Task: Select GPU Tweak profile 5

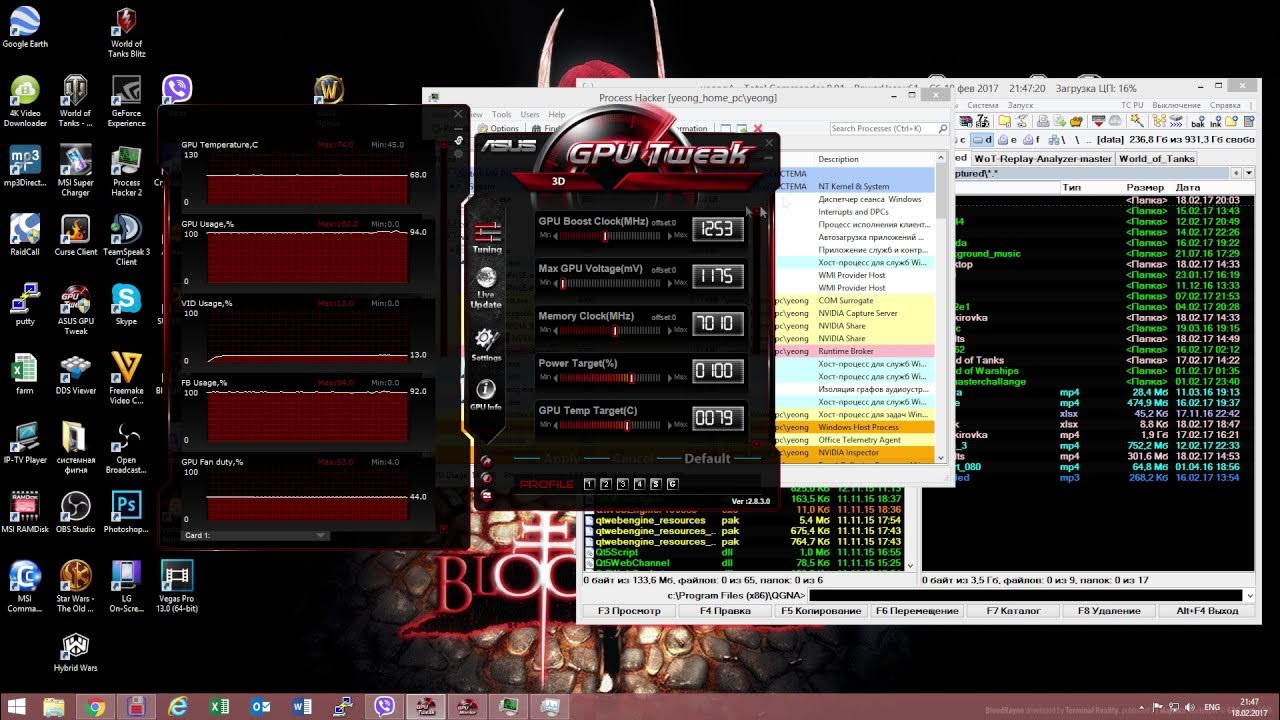Action: click(x=656, y=484)
